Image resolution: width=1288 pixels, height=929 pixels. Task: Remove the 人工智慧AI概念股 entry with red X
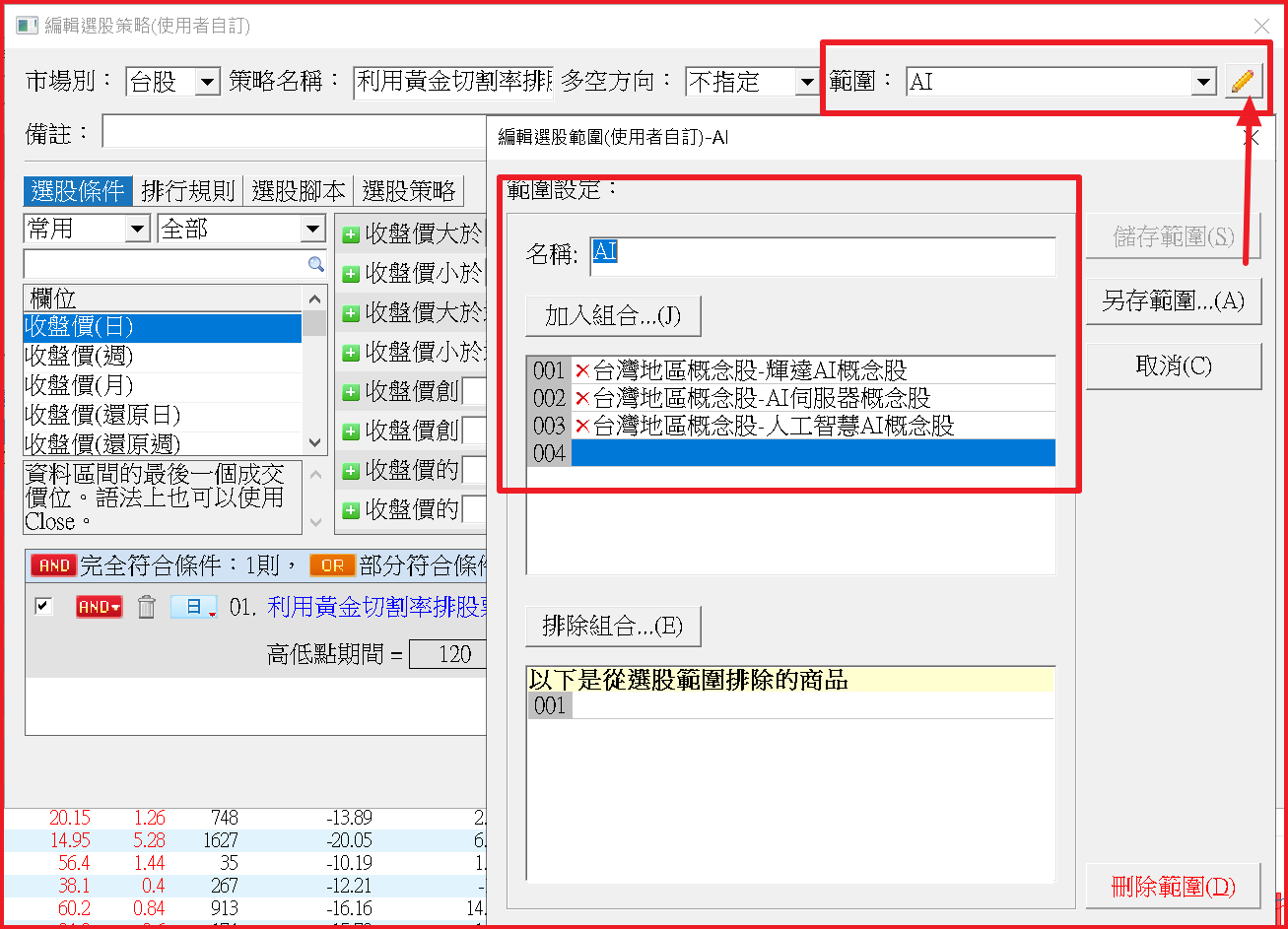[x=581, y=426]
